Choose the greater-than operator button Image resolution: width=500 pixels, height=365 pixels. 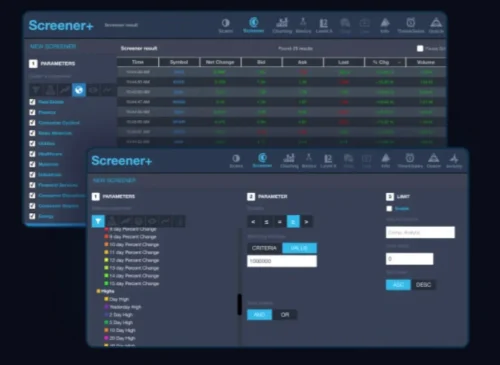(x=306, y=222)
